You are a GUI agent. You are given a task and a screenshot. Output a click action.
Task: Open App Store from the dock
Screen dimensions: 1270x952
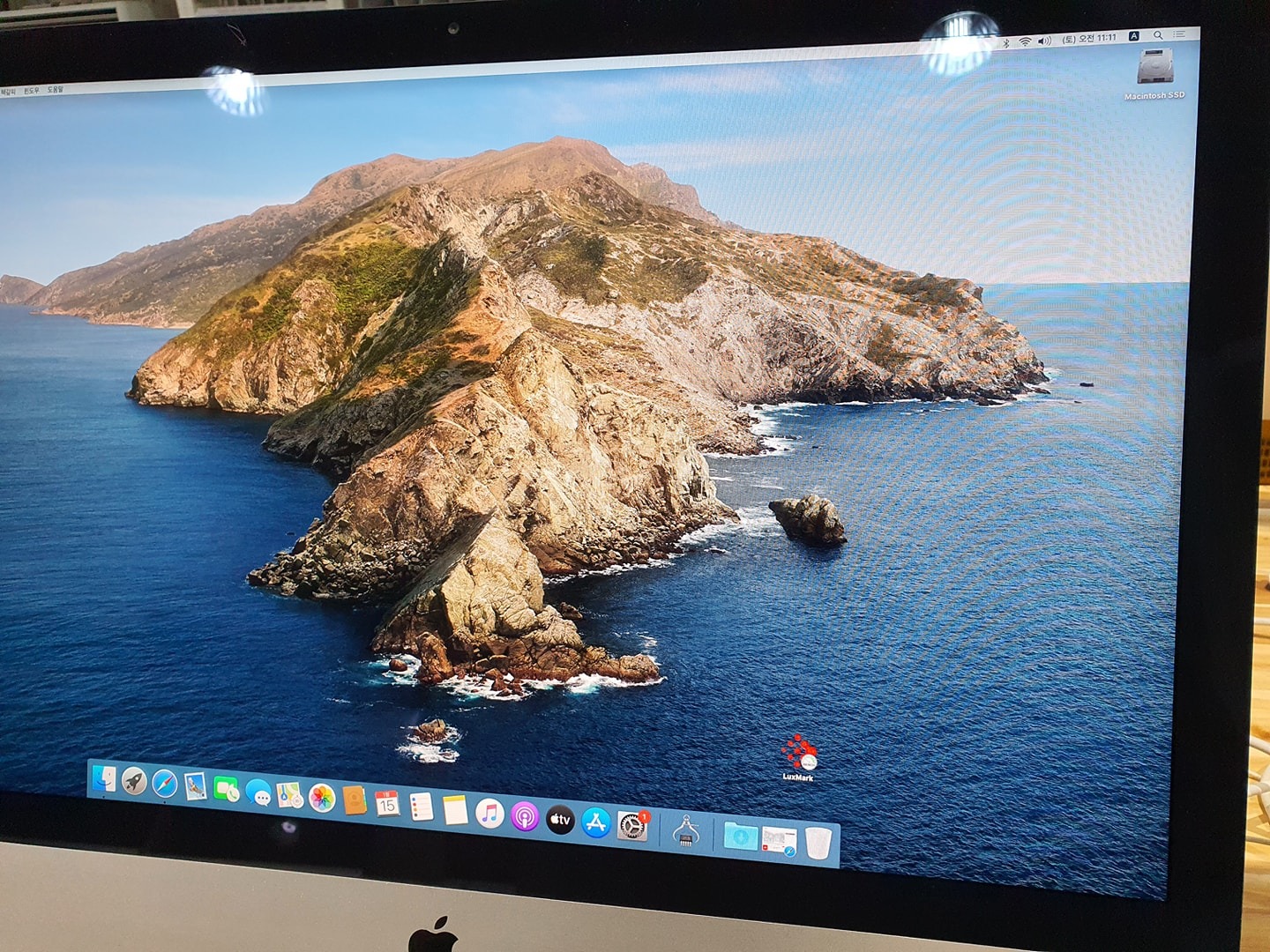pyautogui.click(x=596, y=823)
